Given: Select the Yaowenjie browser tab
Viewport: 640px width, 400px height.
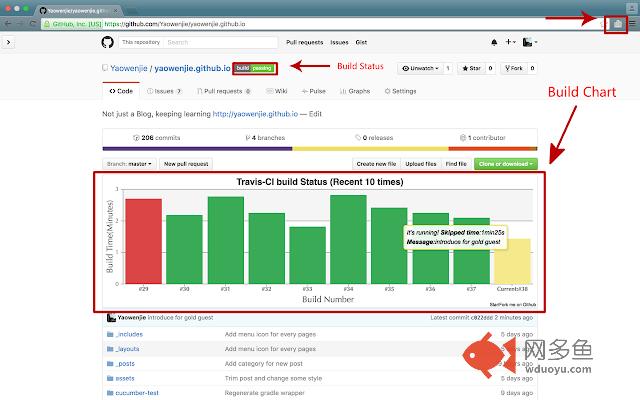Looking at the screenshot, I should (78, 10).
